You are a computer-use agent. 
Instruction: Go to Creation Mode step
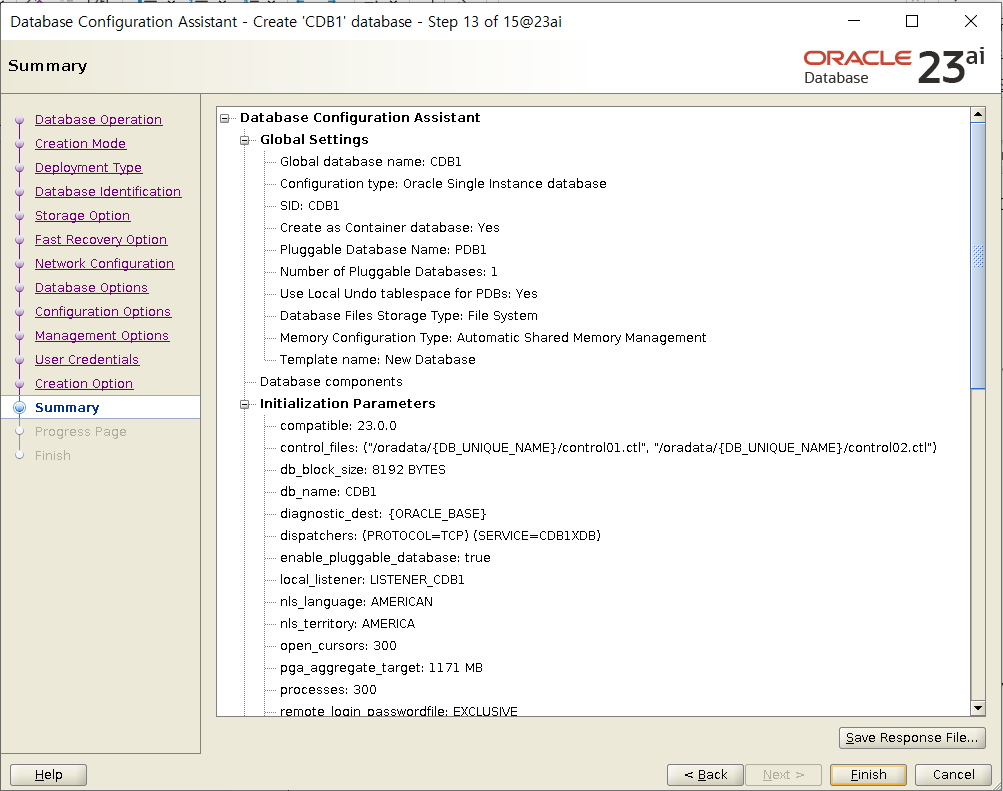coord(81,144)
